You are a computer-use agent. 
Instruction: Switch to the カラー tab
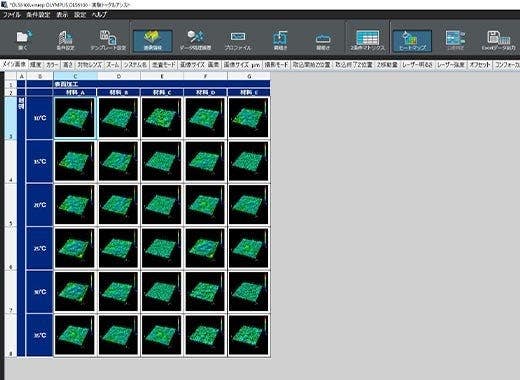coord(52,65)
